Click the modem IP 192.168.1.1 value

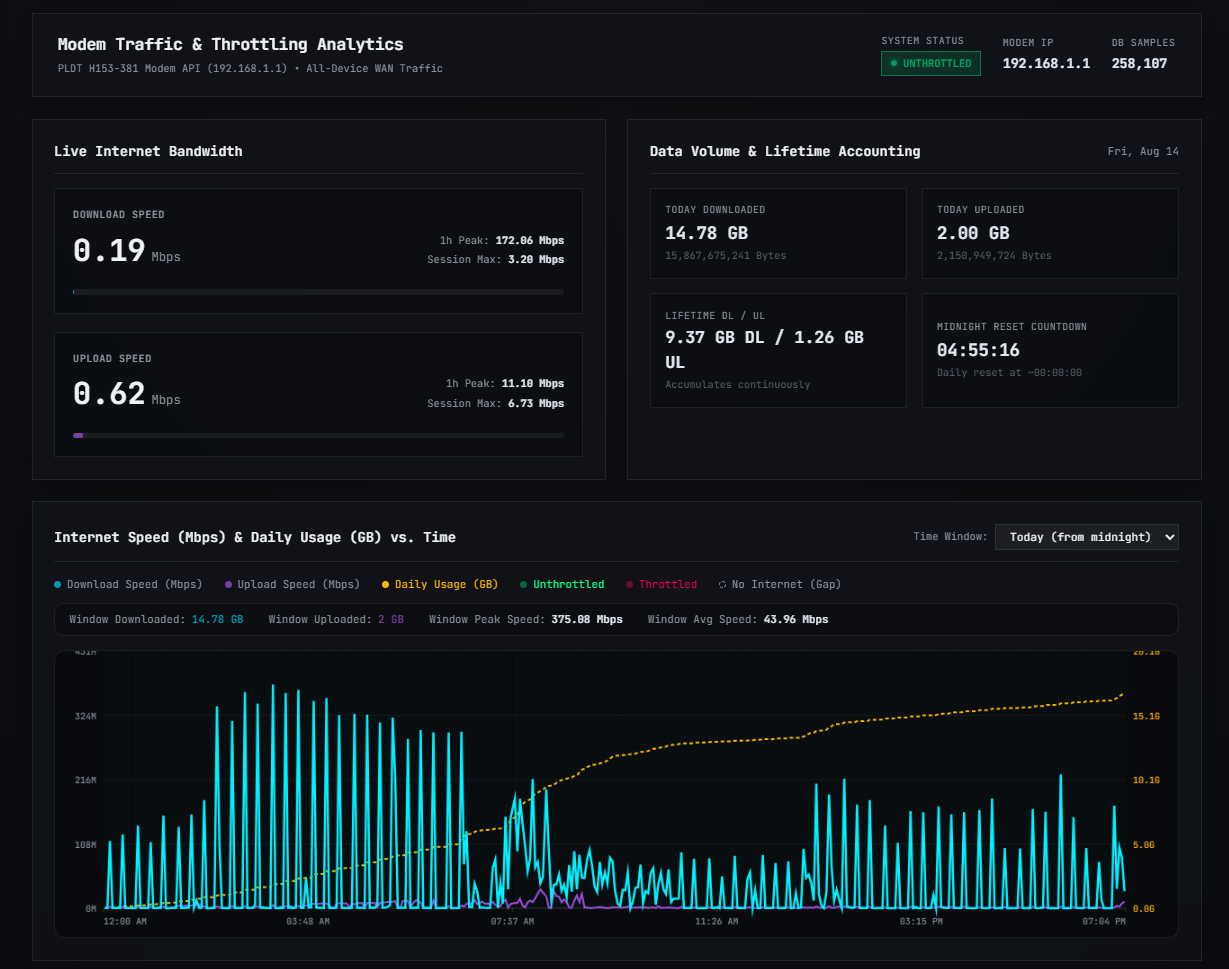tap(1046, 63)
